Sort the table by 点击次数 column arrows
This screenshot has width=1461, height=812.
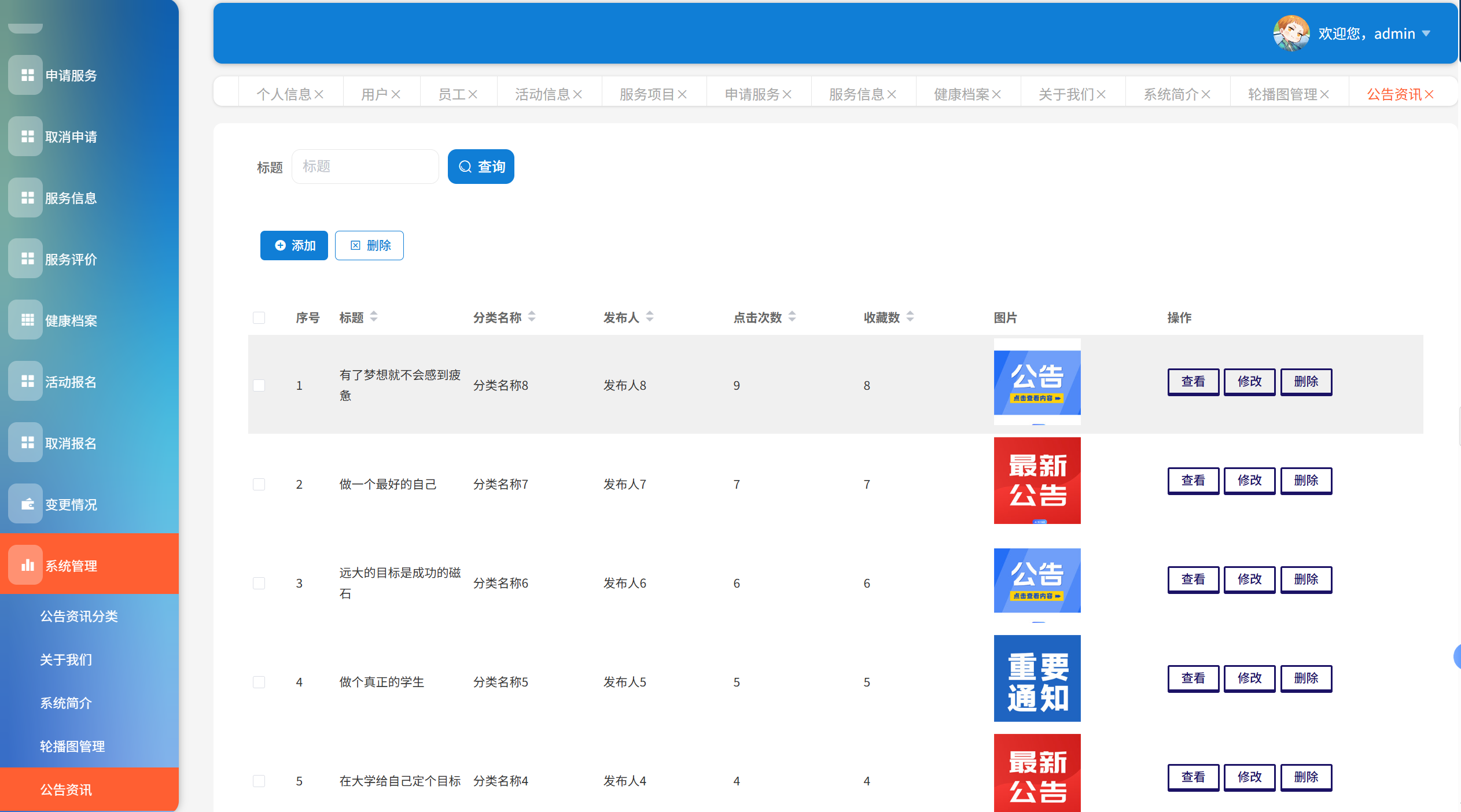click(792, 317)
